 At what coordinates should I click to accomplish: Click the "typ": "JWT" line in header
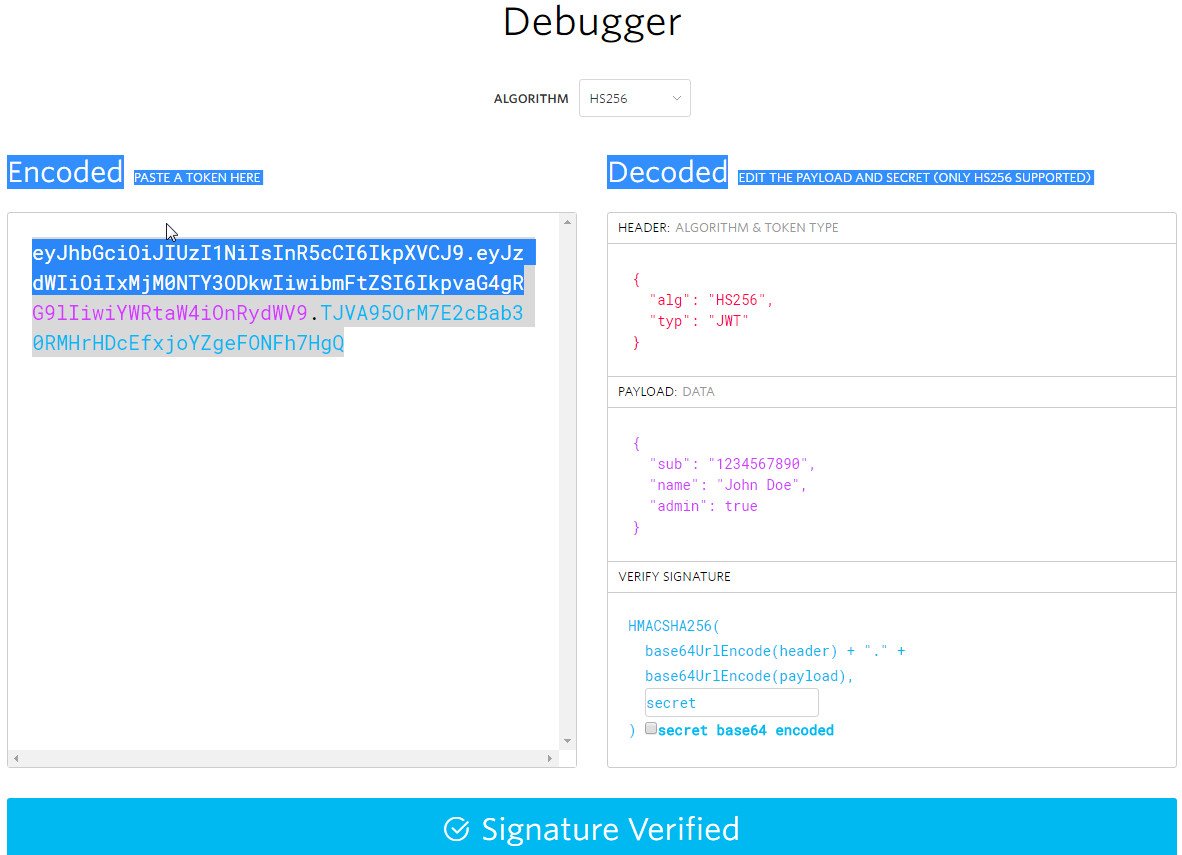pyautogui.click(x=699, y=321)
